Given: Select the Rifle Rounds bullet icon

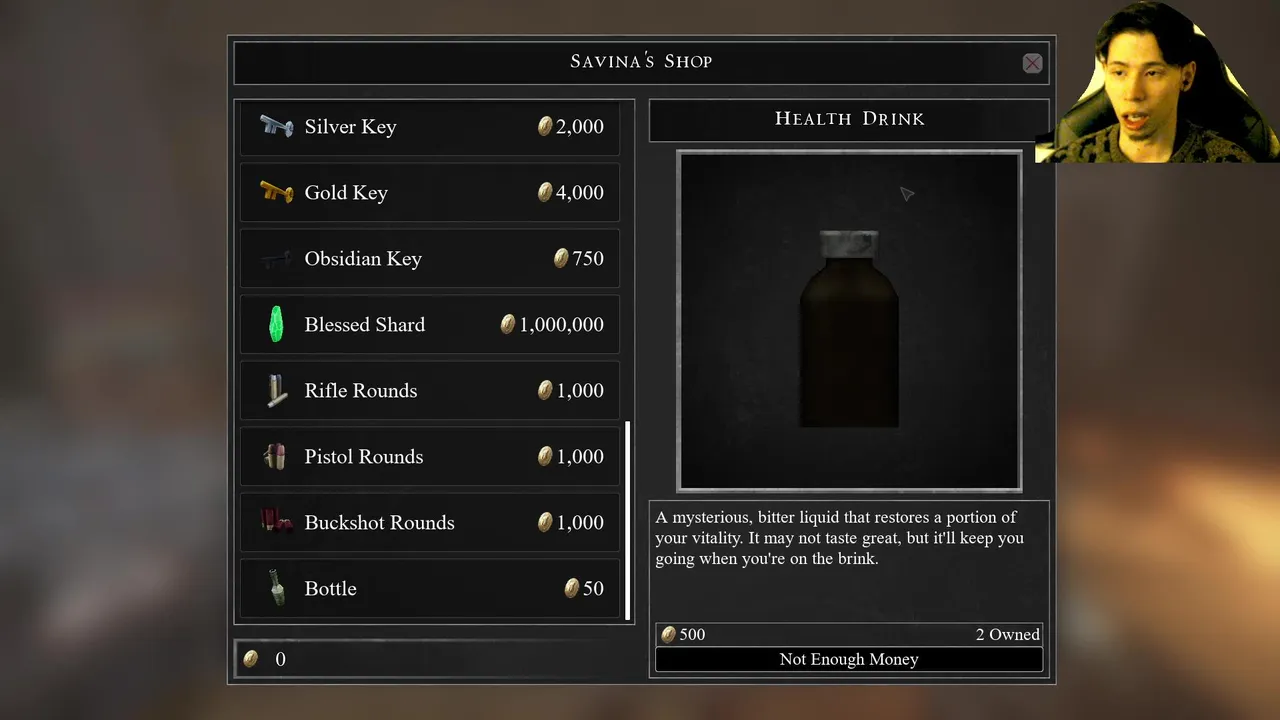Looking at the screenshot, I should tap(276, 390).
